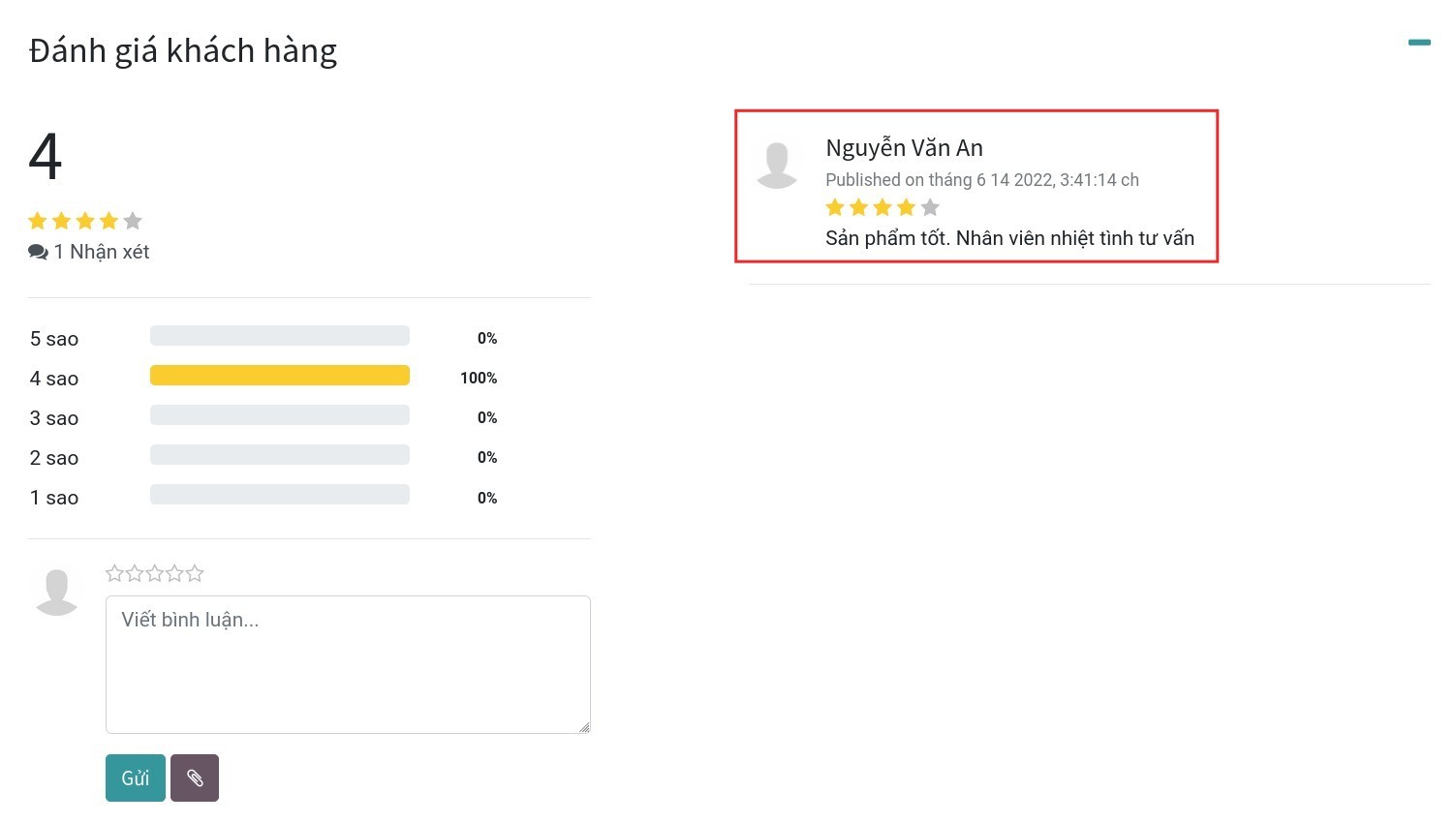Image resolution: width=1456 pixels, height=823 pixels.
Task: Filter reviews by the 4 sao bar
Action: click(279, 376)
